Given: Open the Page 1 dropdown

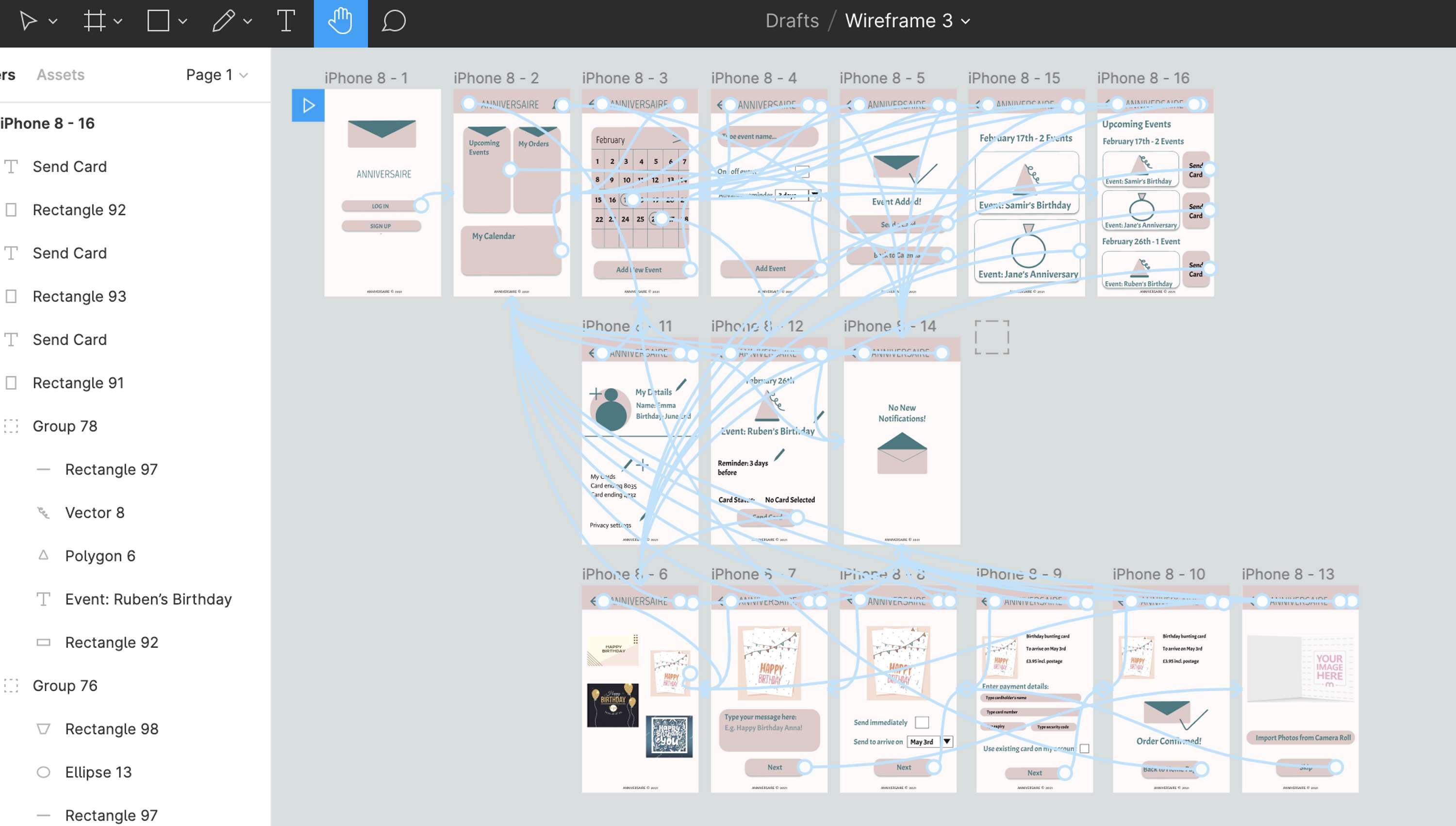Looking at the screenshot, I should pos(217,75).
